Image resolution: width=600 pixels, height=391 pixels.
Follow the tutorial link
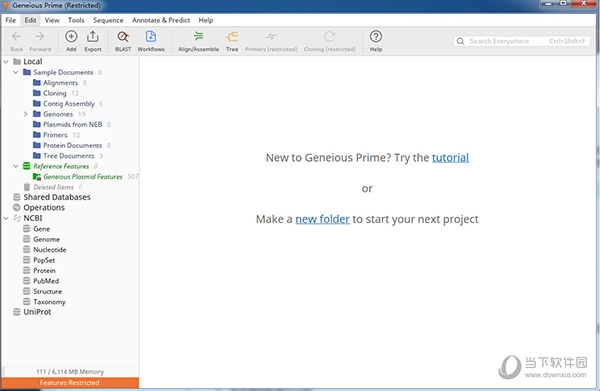pyautogui.click(x=450, y=158)
